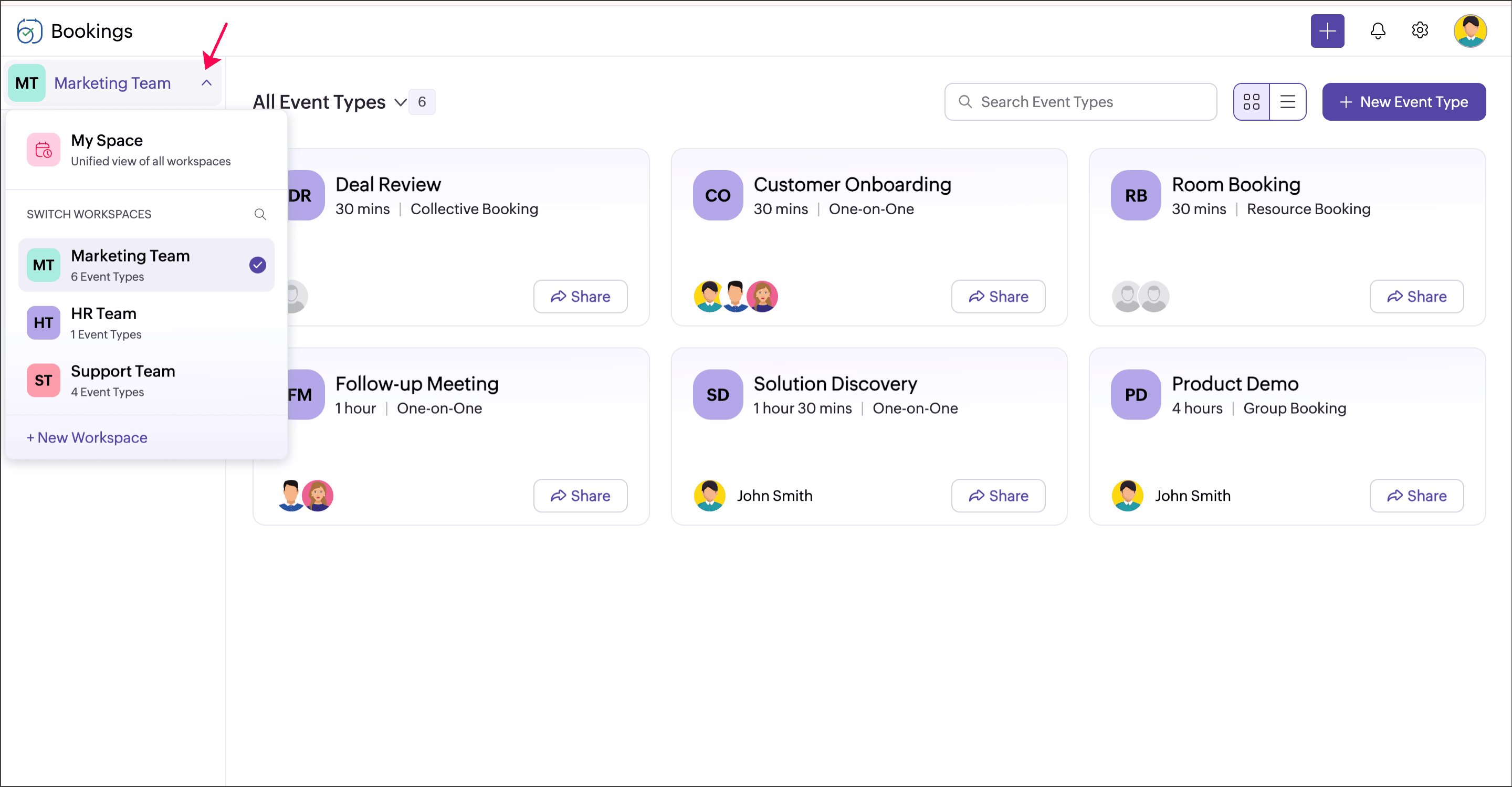Screen dimensions: 1512x787
Task: Click the + New Workspace link
Action: tap(87, 437)
